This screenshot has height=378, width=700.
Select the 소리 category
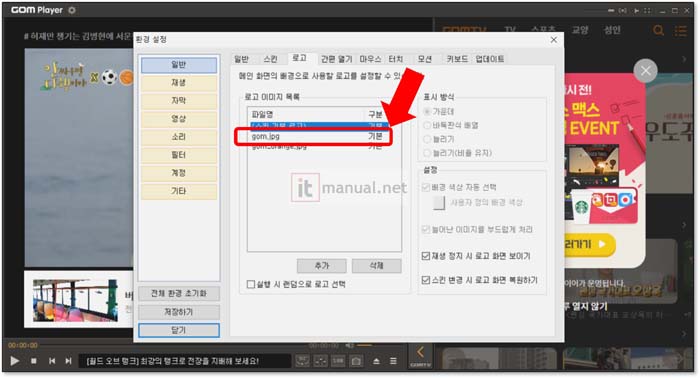pos(179,137)
